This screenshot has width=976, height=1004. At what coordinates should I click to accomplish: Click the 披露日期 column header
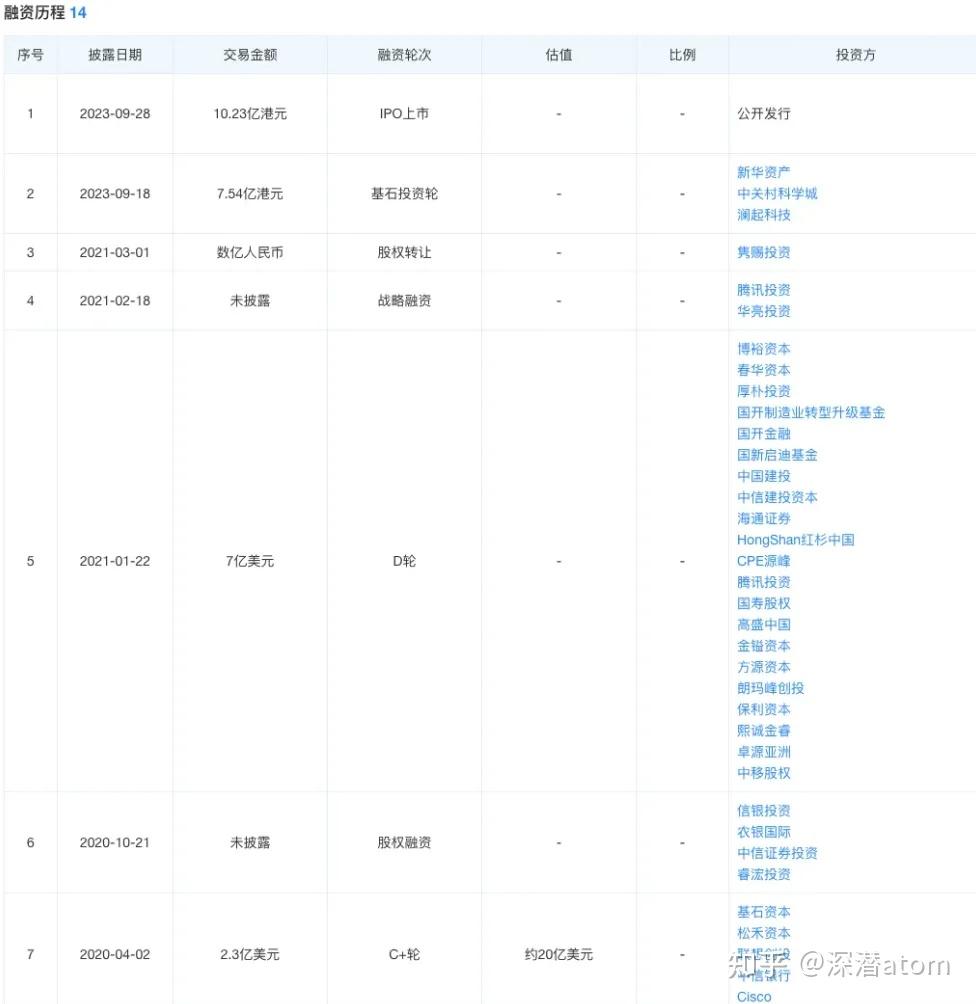coord(115,55)
